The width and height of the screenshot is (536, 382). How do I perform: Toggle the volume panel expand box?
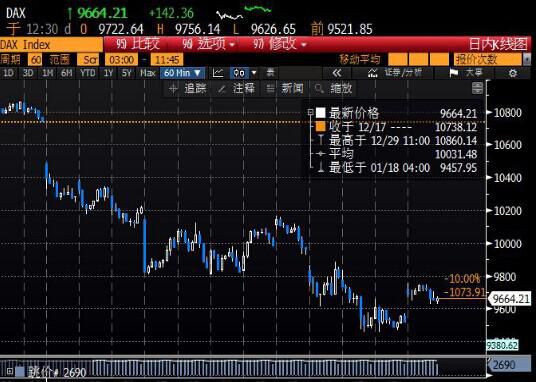10,371
